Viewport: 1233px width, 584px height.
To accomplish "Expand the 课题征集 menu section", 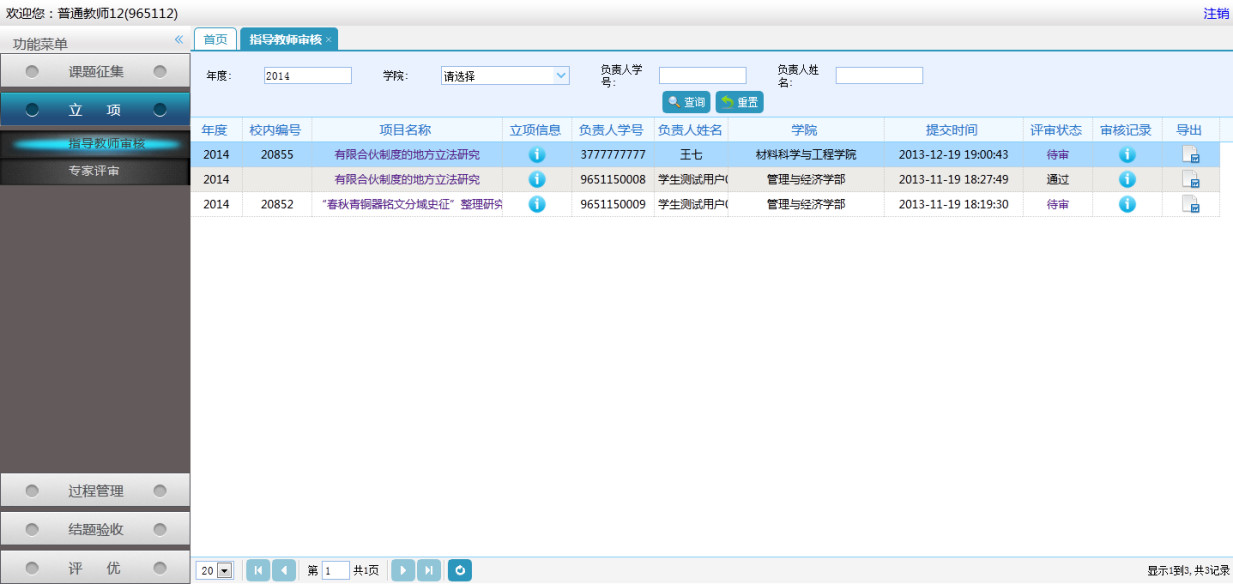I will (x=95, y=72).
